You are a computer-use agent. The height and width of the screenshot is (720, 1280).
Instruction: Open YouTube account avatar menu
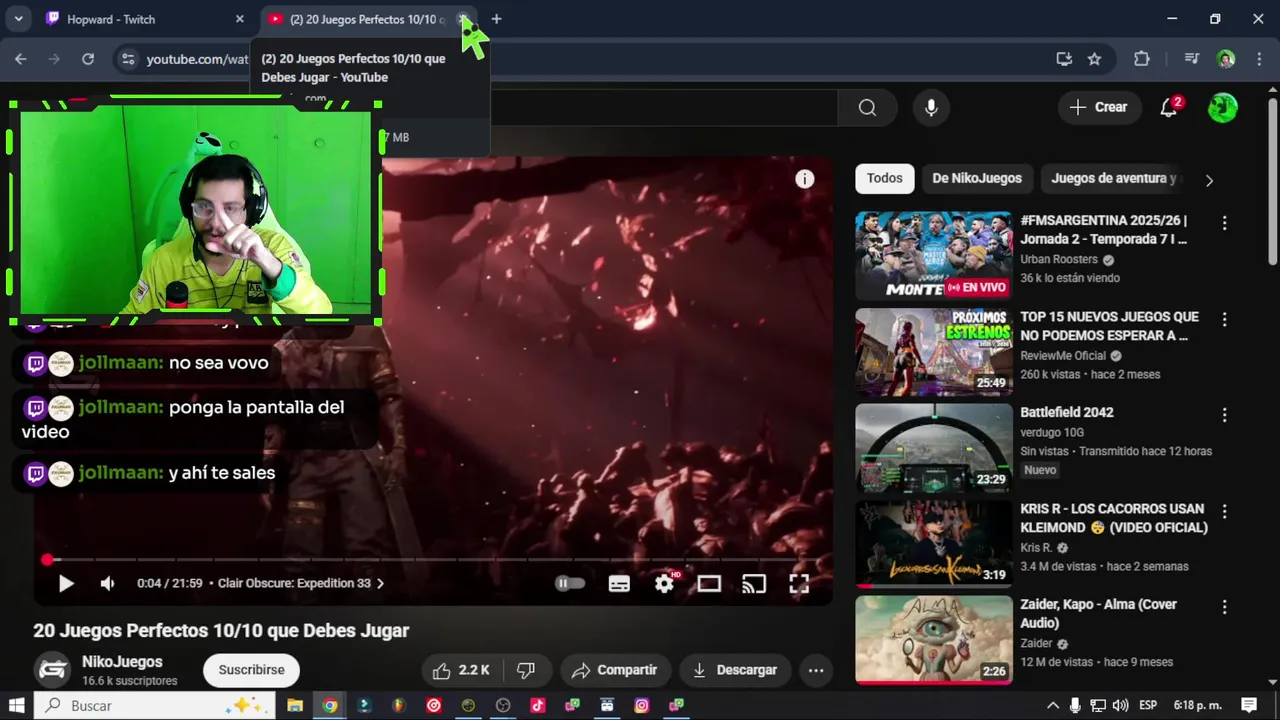click(1223, 107)
